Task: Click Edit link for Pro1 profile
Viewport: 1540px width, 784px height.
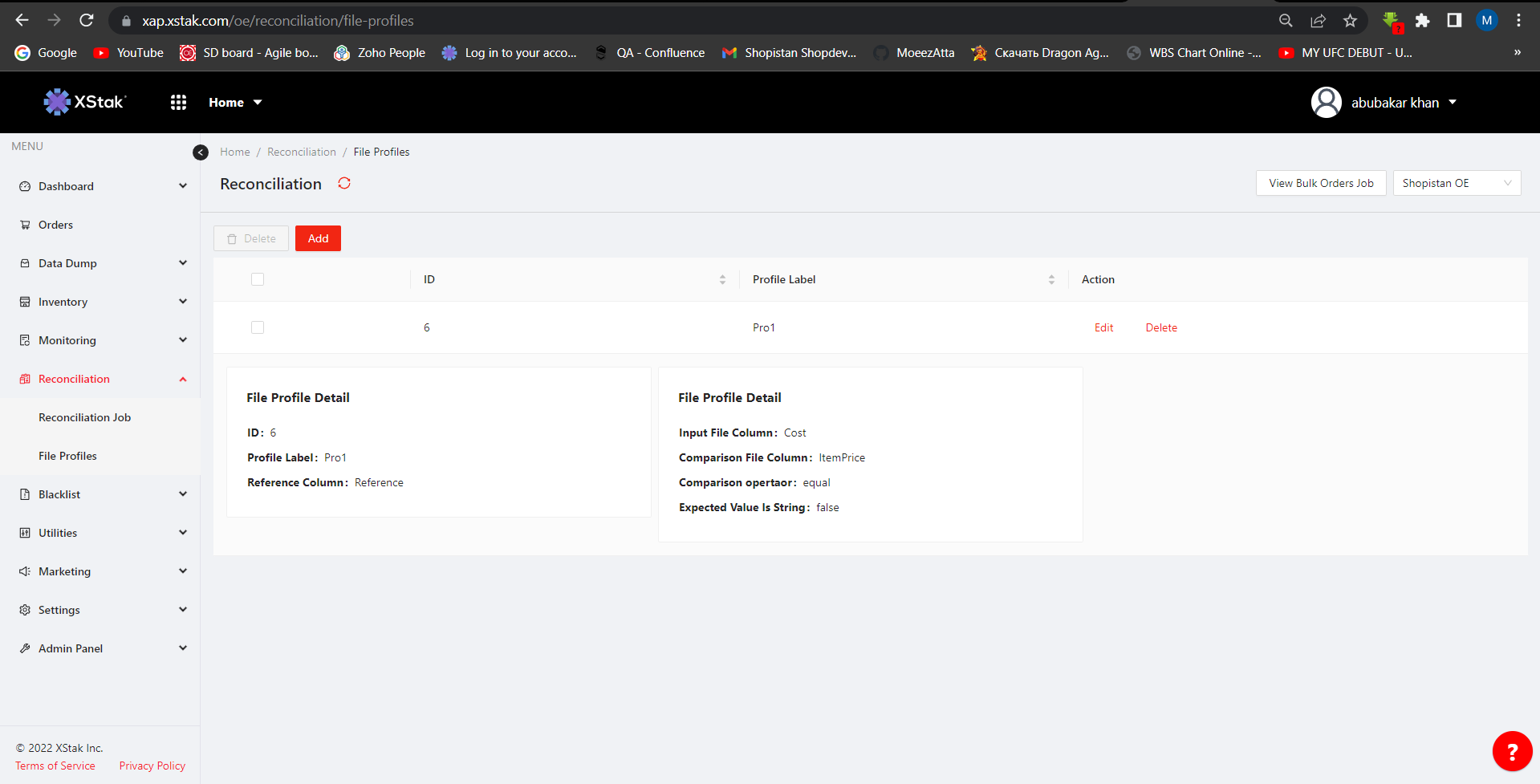Action: point(1103,327)
